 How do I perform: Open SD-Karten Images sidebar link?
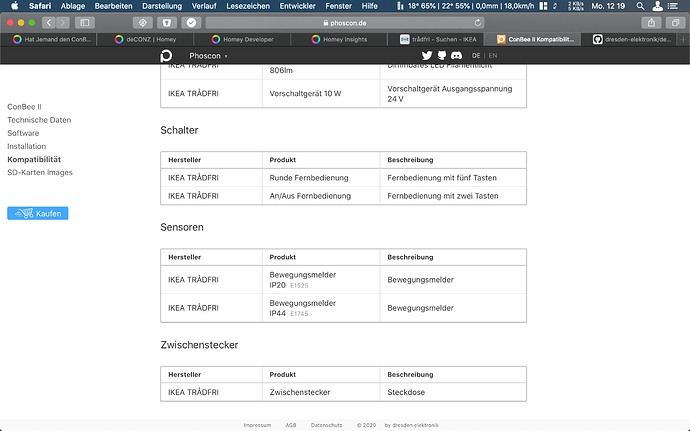40,173
